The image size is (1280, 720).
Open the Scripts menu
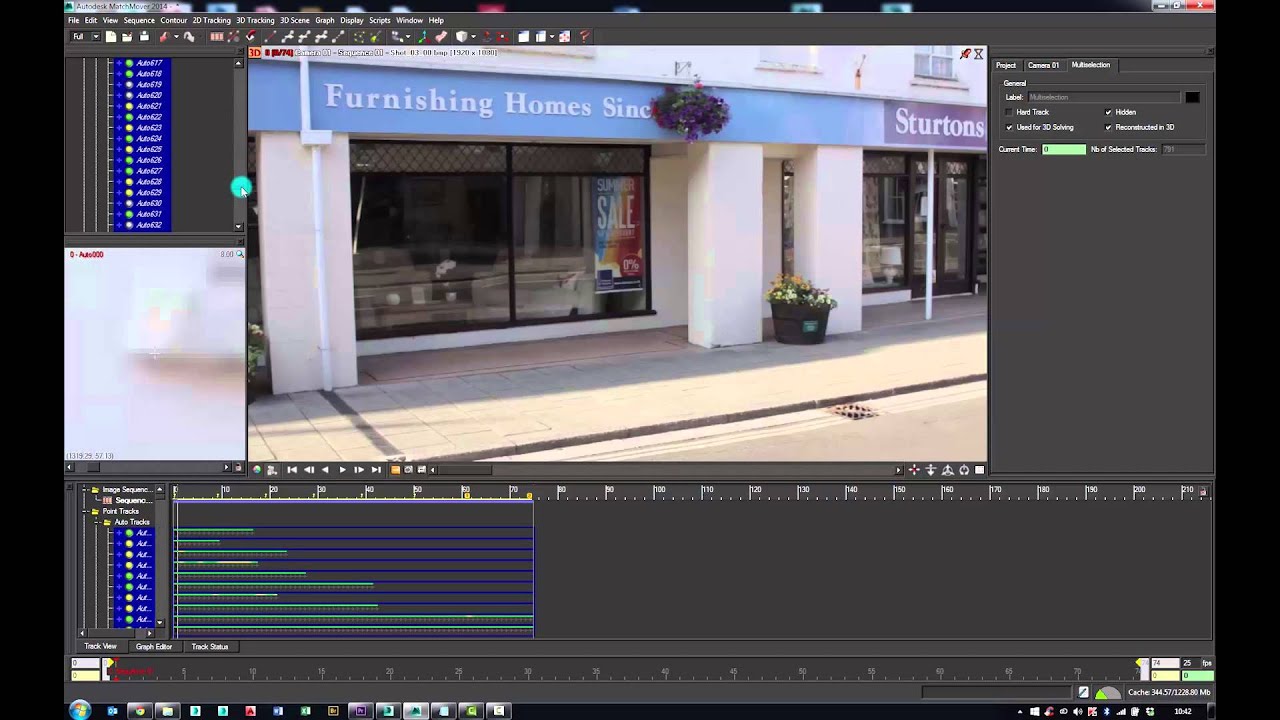[x=379, y=20]
